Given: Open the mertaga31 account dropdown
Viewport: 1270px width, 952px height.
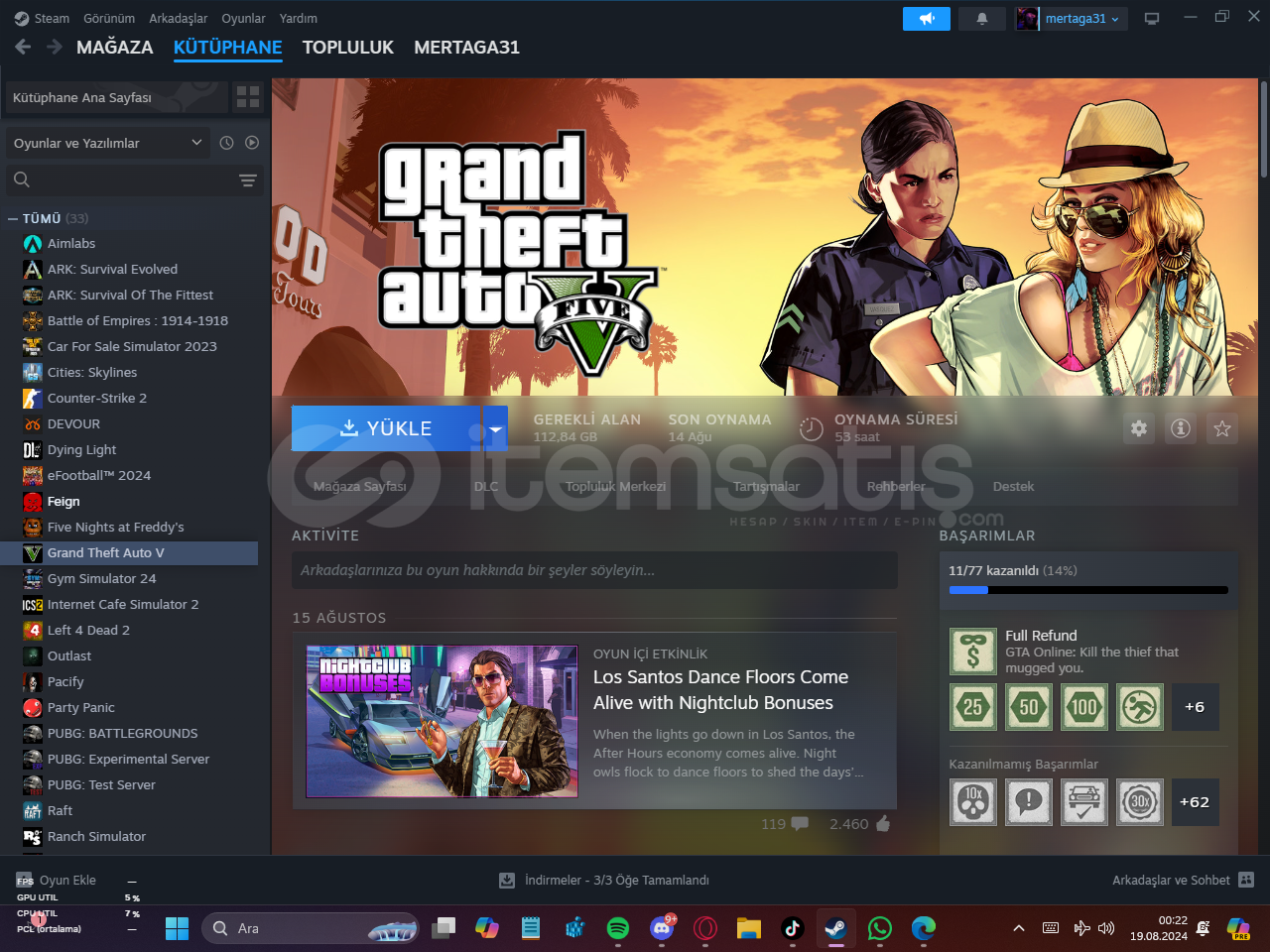Looking at the screenshot, I should point(1072,19).
